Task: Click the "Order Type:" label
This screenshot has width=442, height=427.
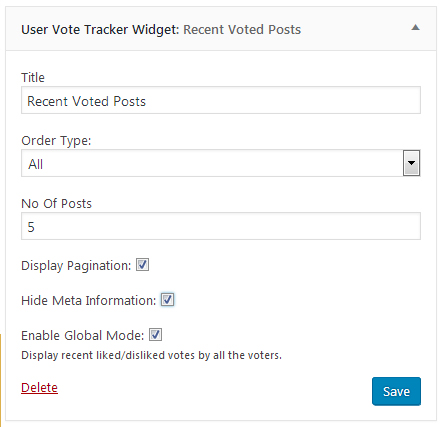Action: (x=56, y=141)
